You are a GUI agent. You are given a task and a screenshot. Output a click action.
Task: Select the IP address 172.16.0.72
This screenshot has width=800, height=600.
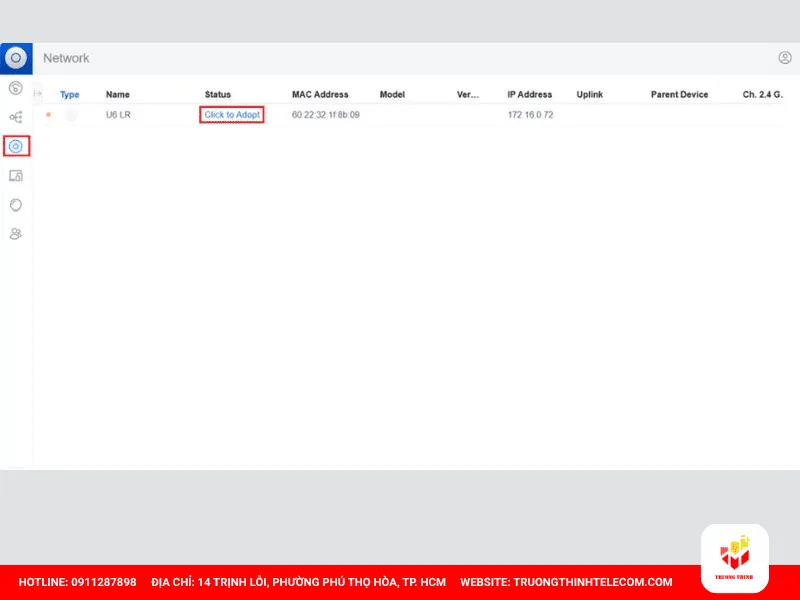pos(531,115)
